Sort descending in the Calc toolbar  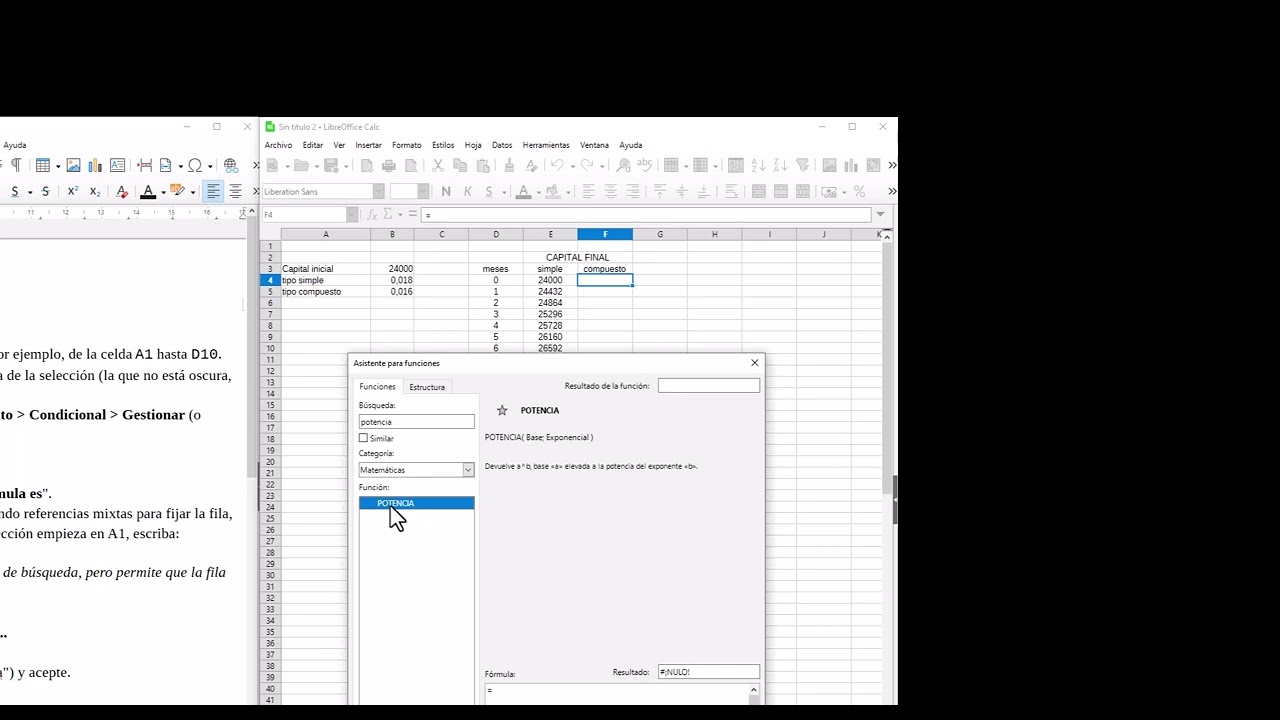pyautogui.click(x=781, y=165)
